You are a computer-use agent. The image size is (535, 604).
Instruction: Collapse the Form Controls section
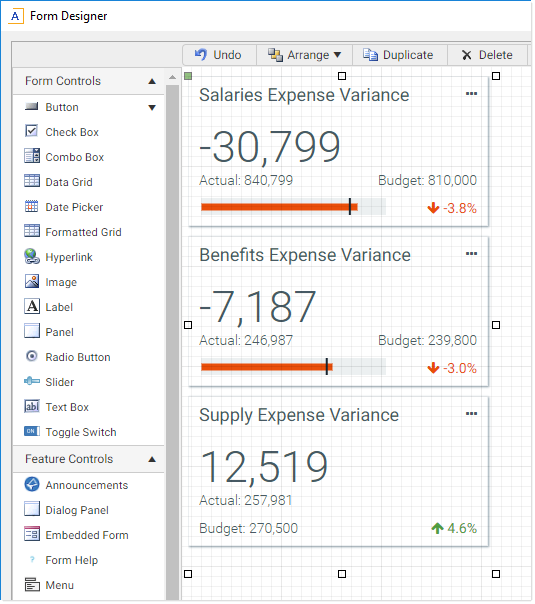coord(152,81)
